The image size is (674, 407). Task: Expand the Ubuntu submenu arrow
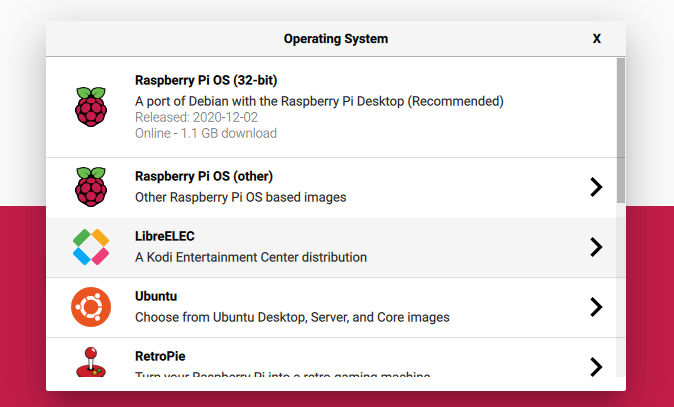pos(596,307)
